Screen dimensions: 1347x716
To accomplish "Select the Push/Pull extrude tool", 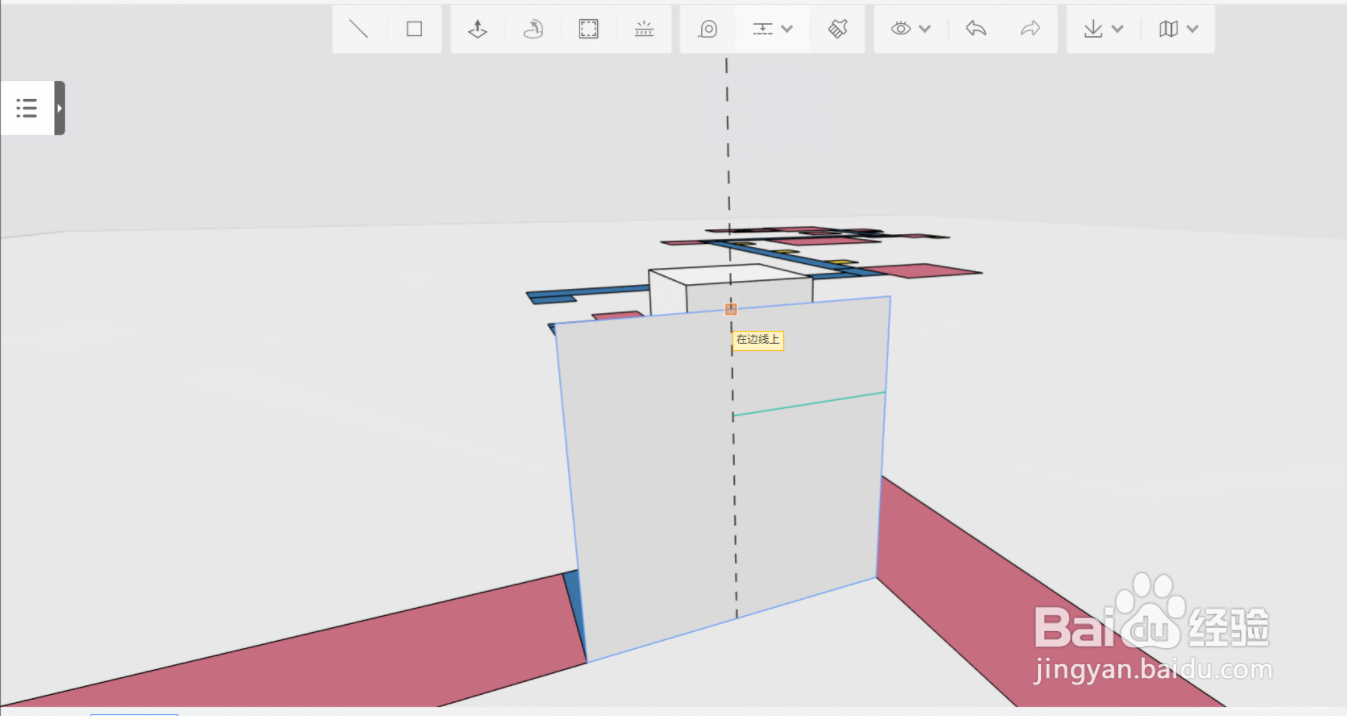I will click(478, 29).
